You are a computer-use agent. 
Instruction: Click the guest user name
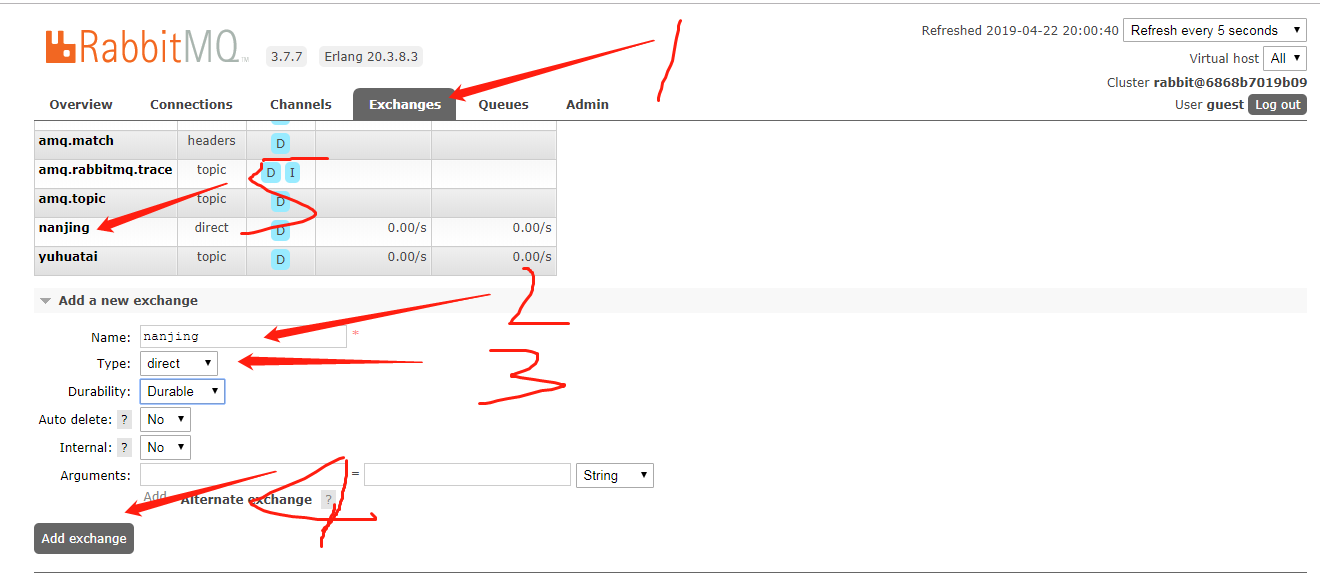[1225, 104]
